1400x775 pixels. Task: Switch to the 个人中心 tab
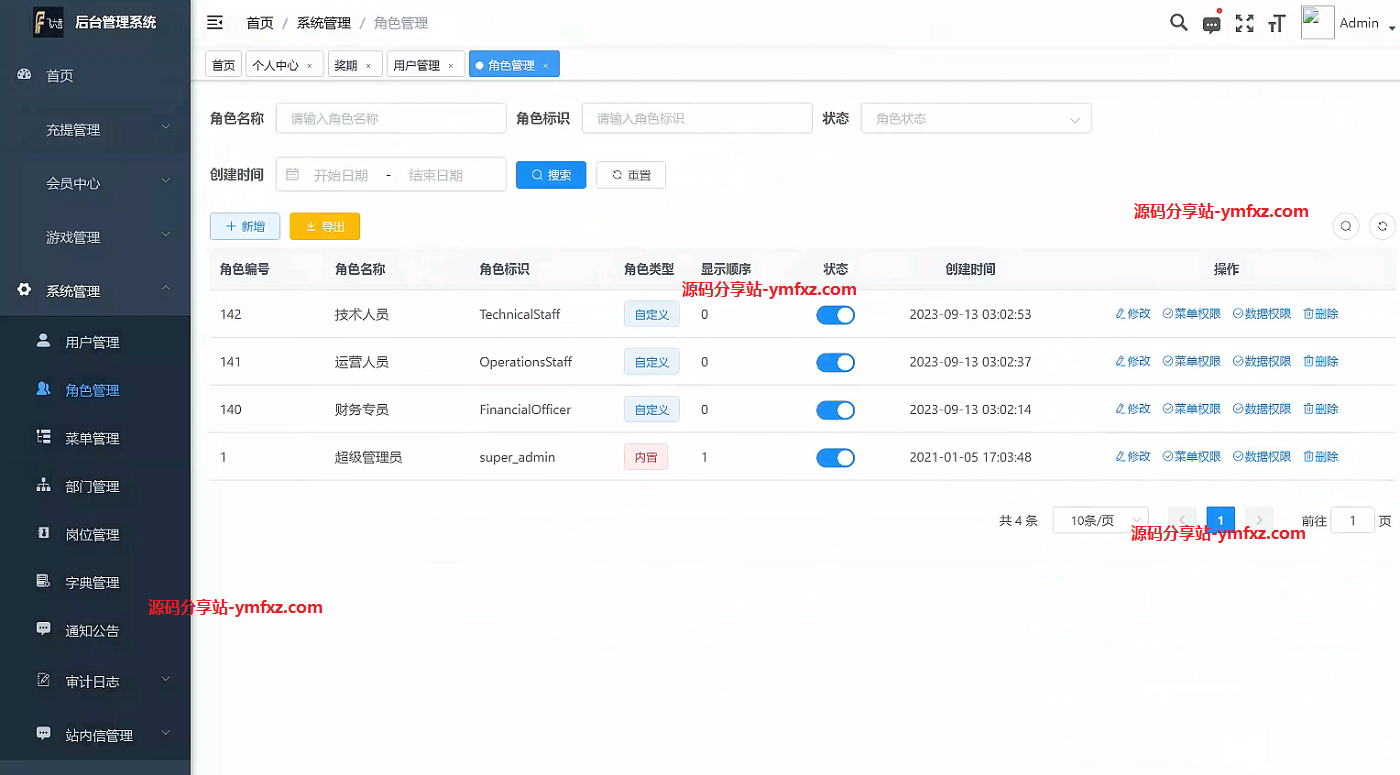(275, 65)
